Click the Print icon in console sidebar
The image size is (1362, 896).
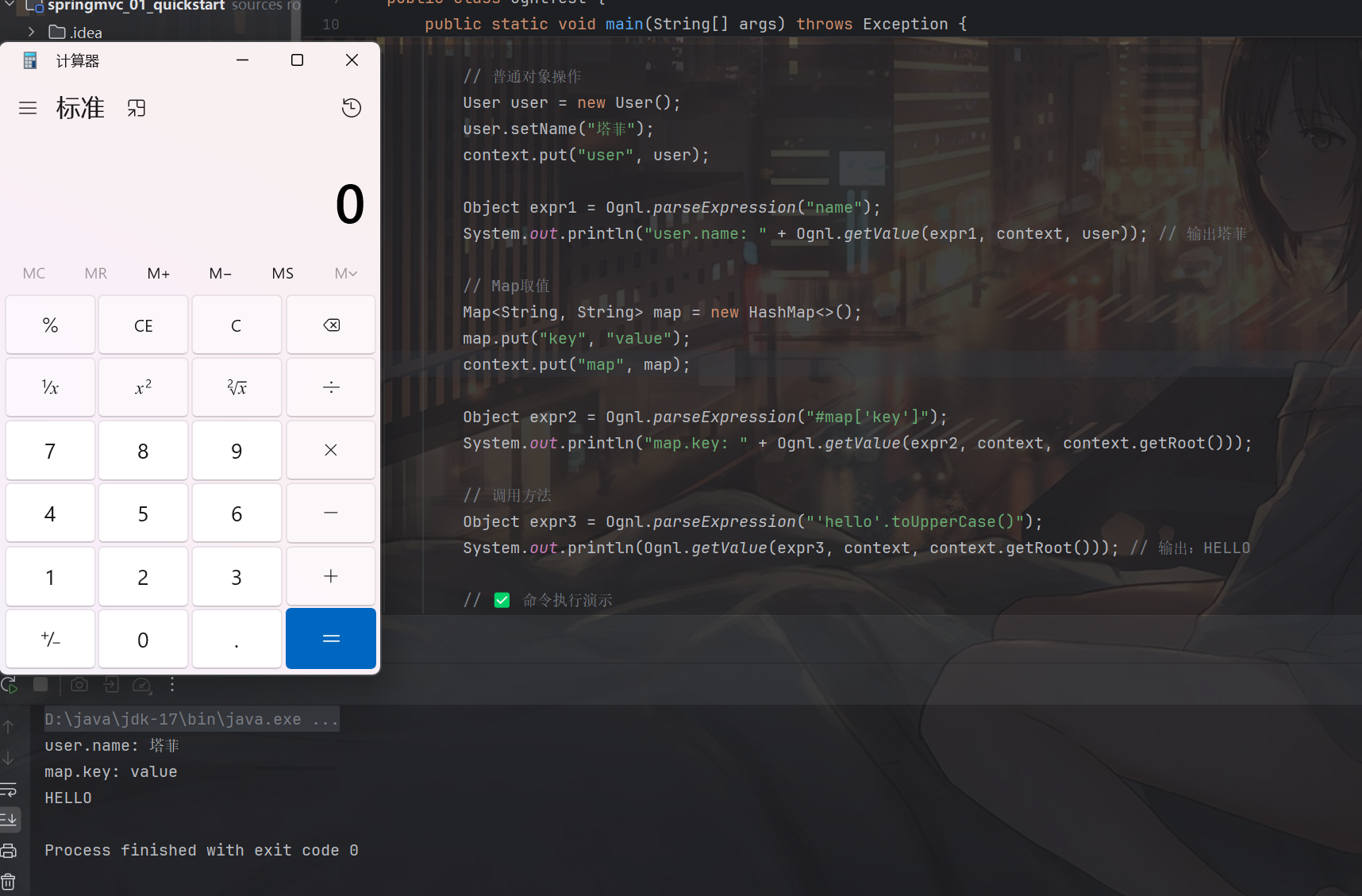point(9,851)
